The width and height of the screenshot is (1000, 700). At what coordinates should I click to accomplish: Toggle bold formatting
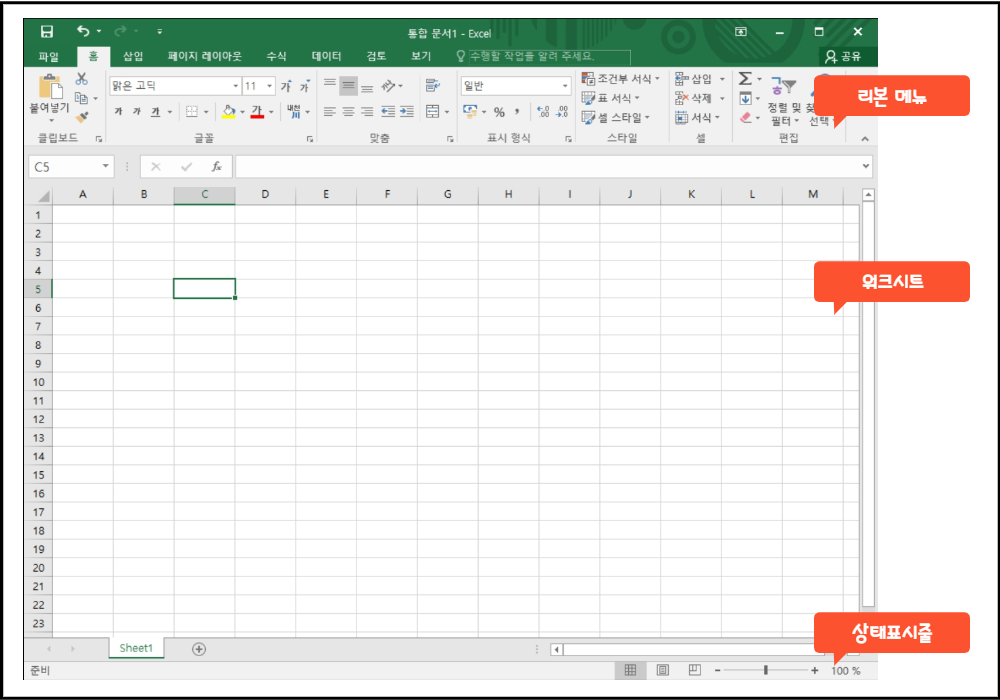(x=118, y=112)
